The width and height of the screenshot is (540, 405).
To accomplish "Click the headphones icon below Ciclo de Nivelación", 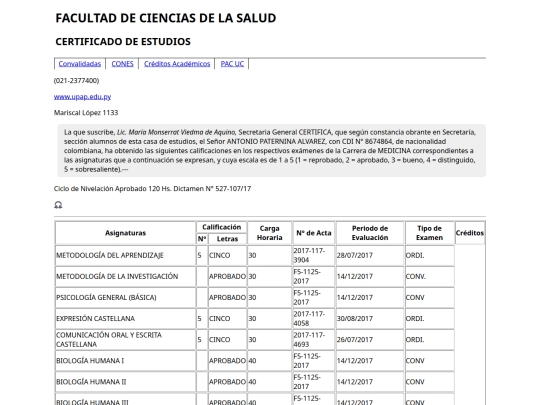I will click(x=58, y=205).
